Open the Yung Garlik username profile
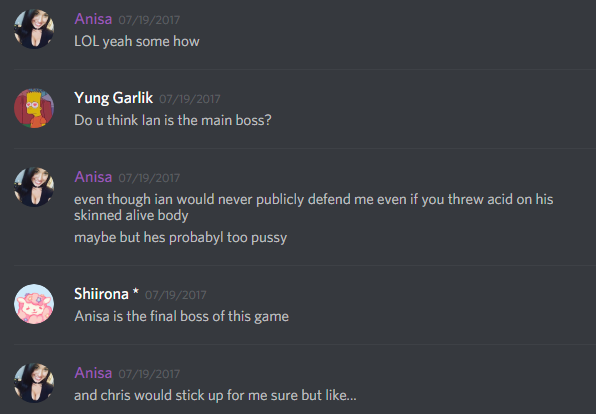This screenshot has height=414, width=596. point(113,98)
